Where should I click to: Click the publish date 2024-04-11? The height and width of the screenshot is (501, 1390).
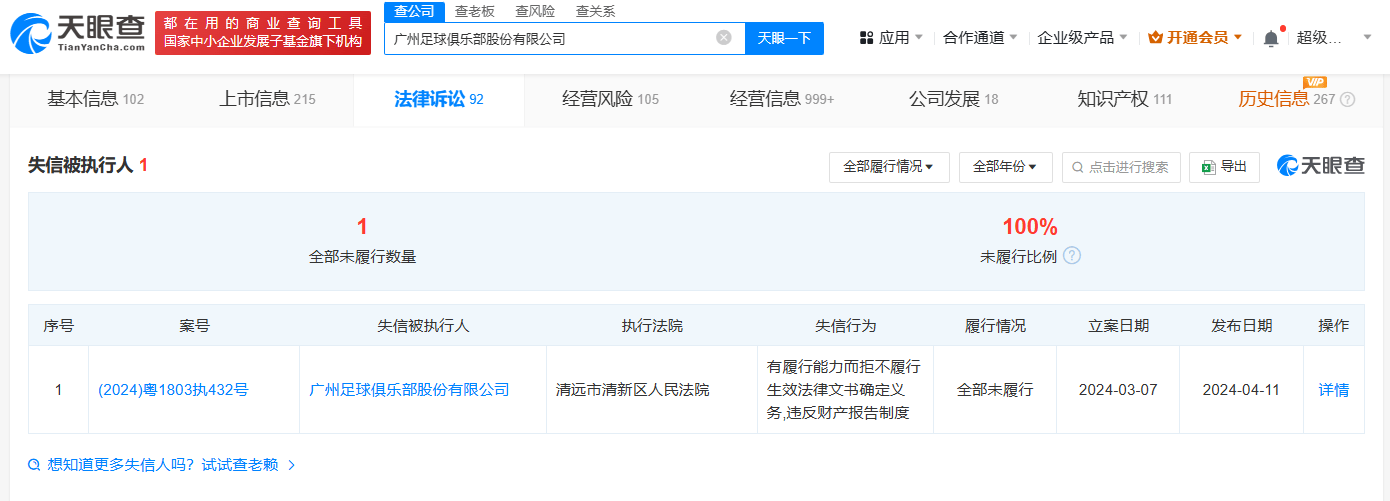(x=1241, y=390)
